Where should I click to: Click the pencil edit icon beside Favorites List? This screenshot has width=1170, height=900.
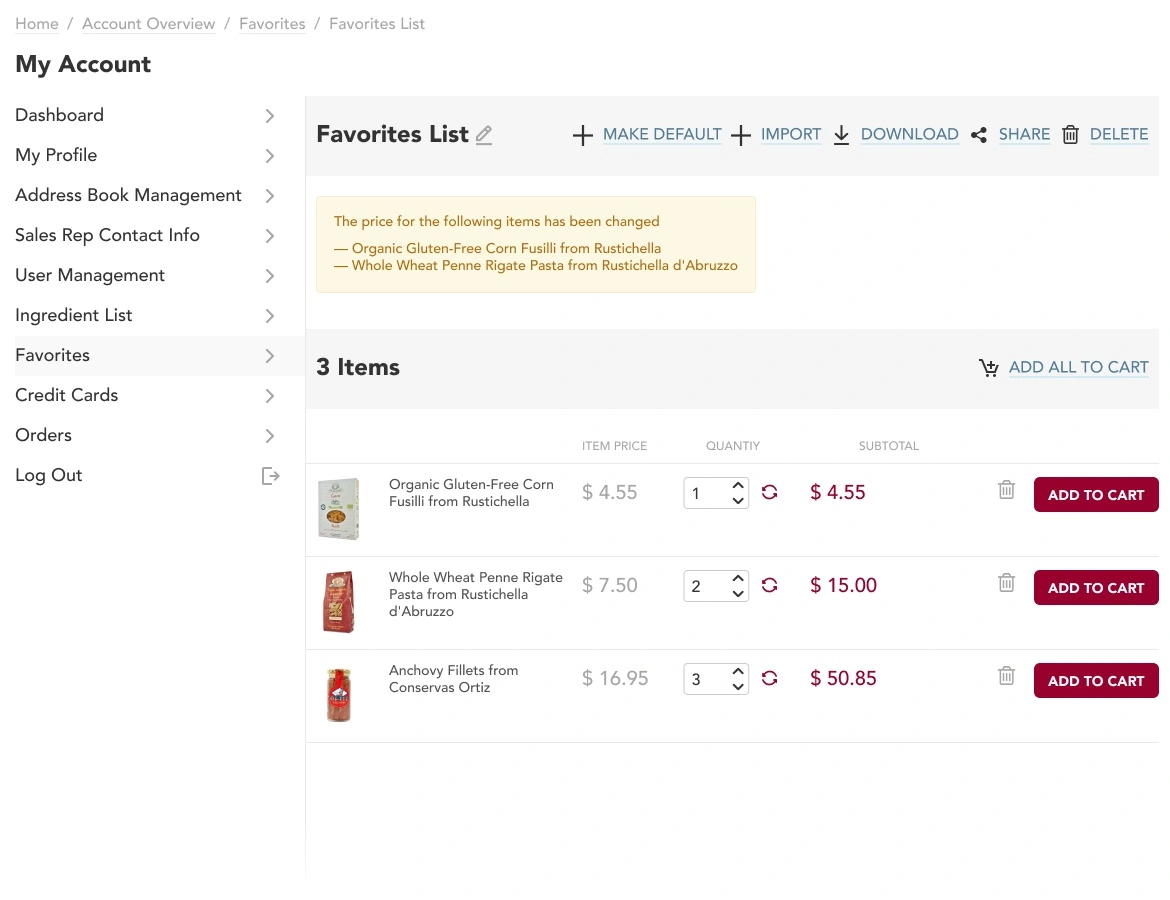[484, 135]
